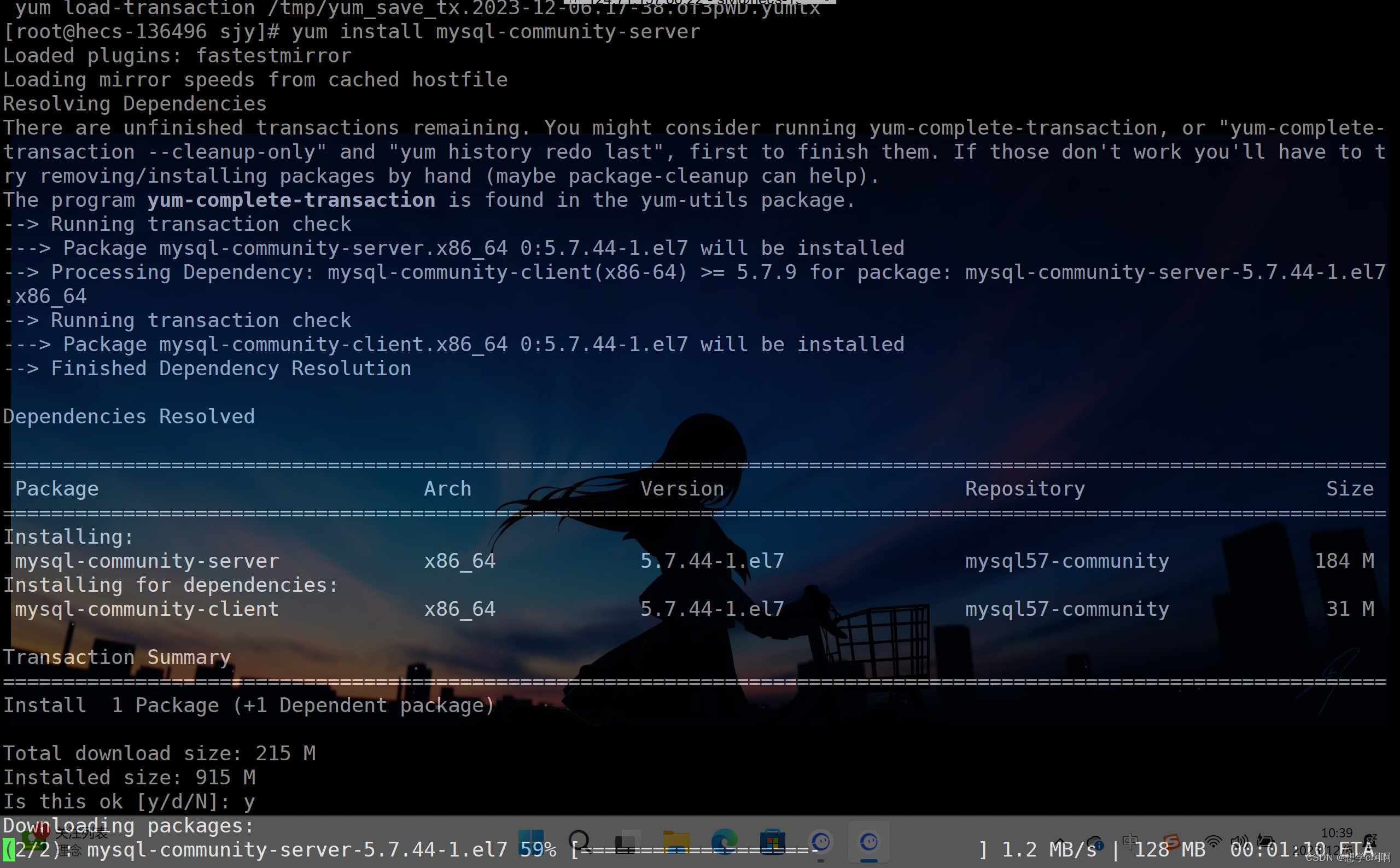Click the Package column header
1400x868 pixels.
(x=57, y=488)
